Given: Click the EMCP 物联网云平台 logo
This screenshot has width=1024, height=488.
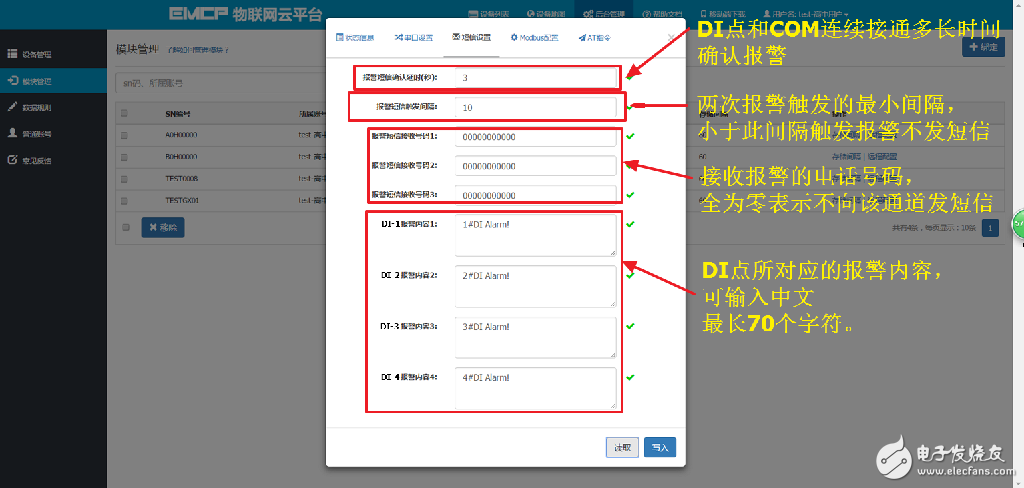Looking at the screenshot, I should (x=246, y=14).
